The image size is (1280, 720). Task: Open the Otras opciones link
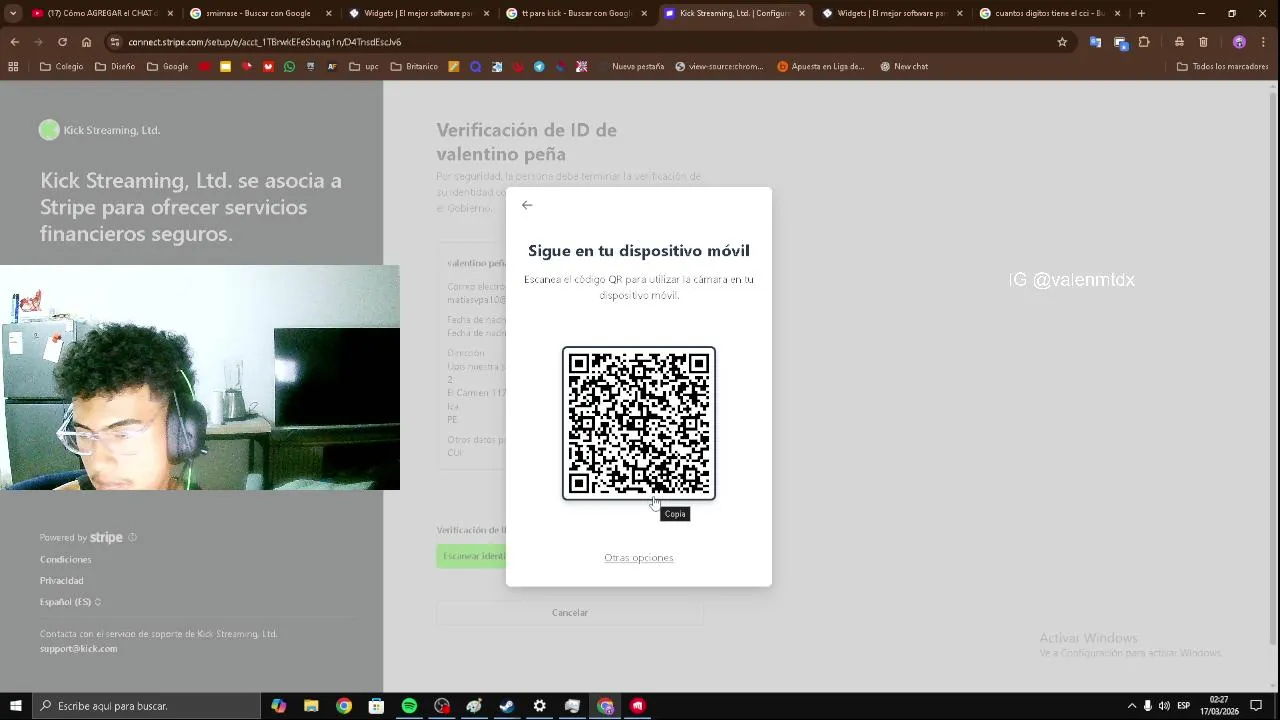point(639,558)
